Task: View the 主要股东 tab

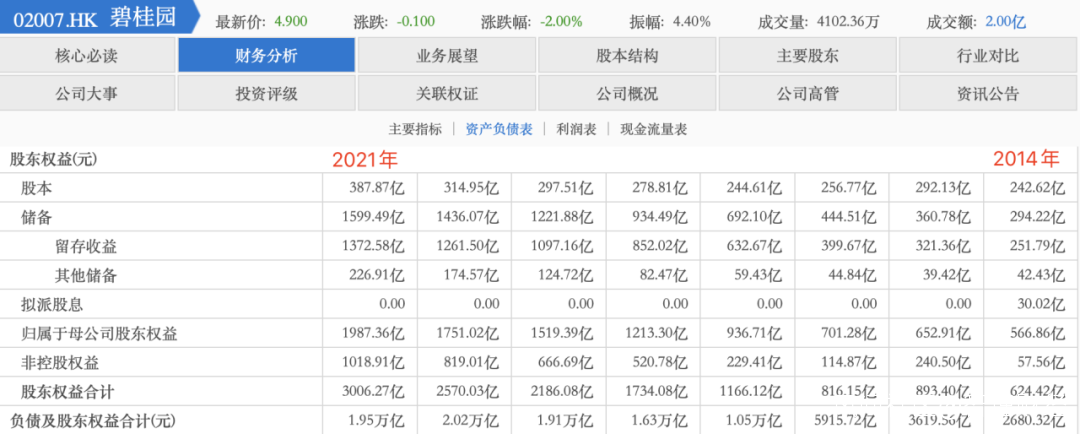Action: pos(808,56)
